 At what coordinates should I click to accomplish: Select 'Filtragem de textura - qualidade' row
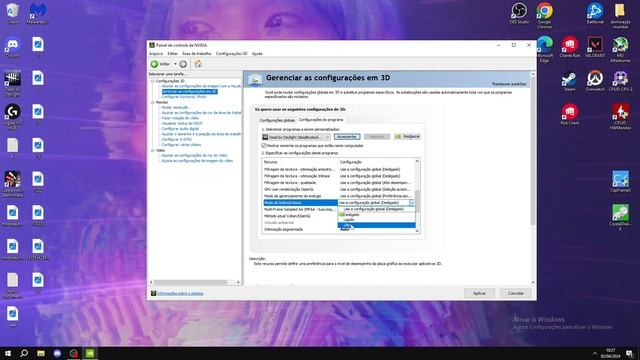tap(338, 183)
